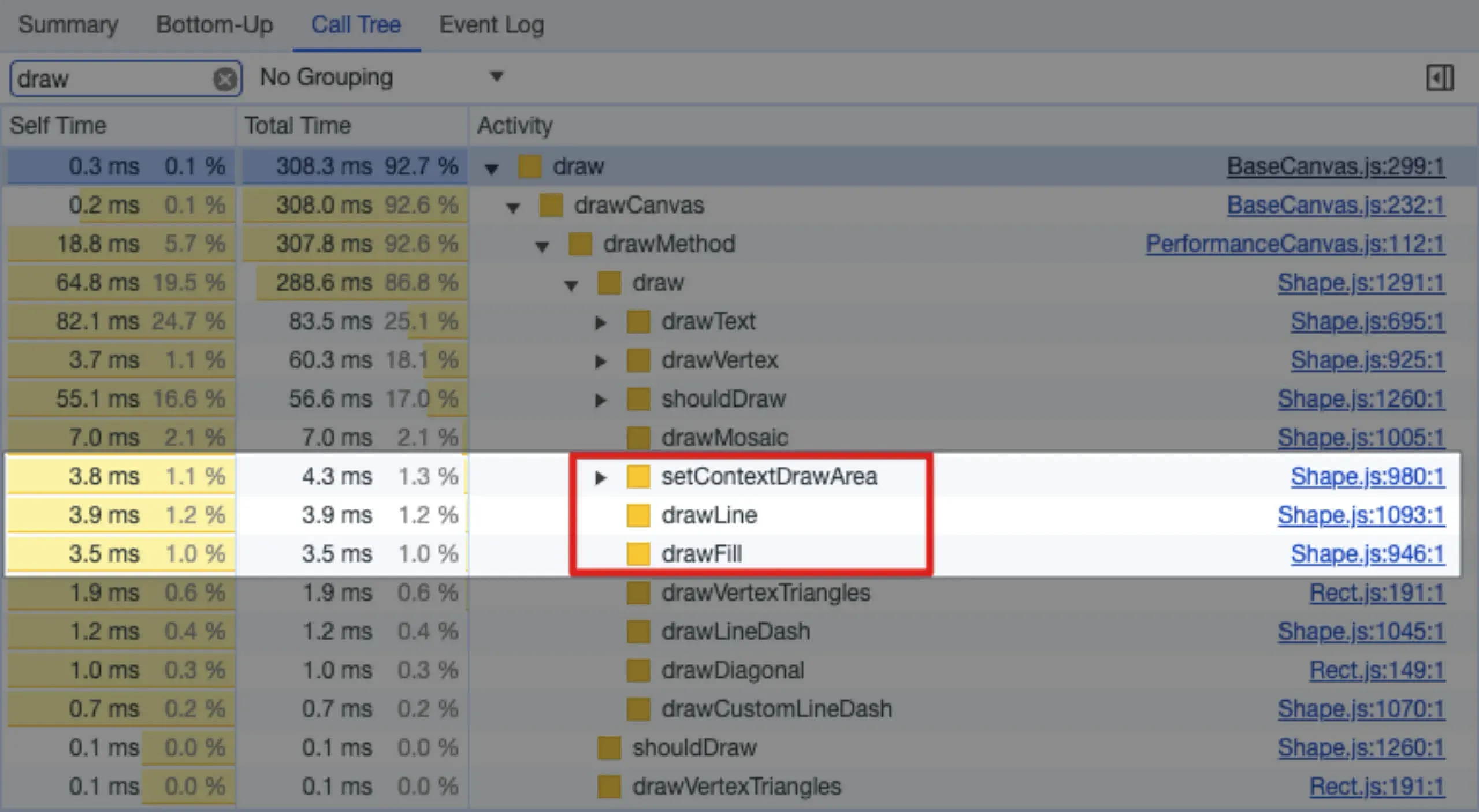Expand the drawText tree node
This screenshot has width=1479, height=812.
600,322
